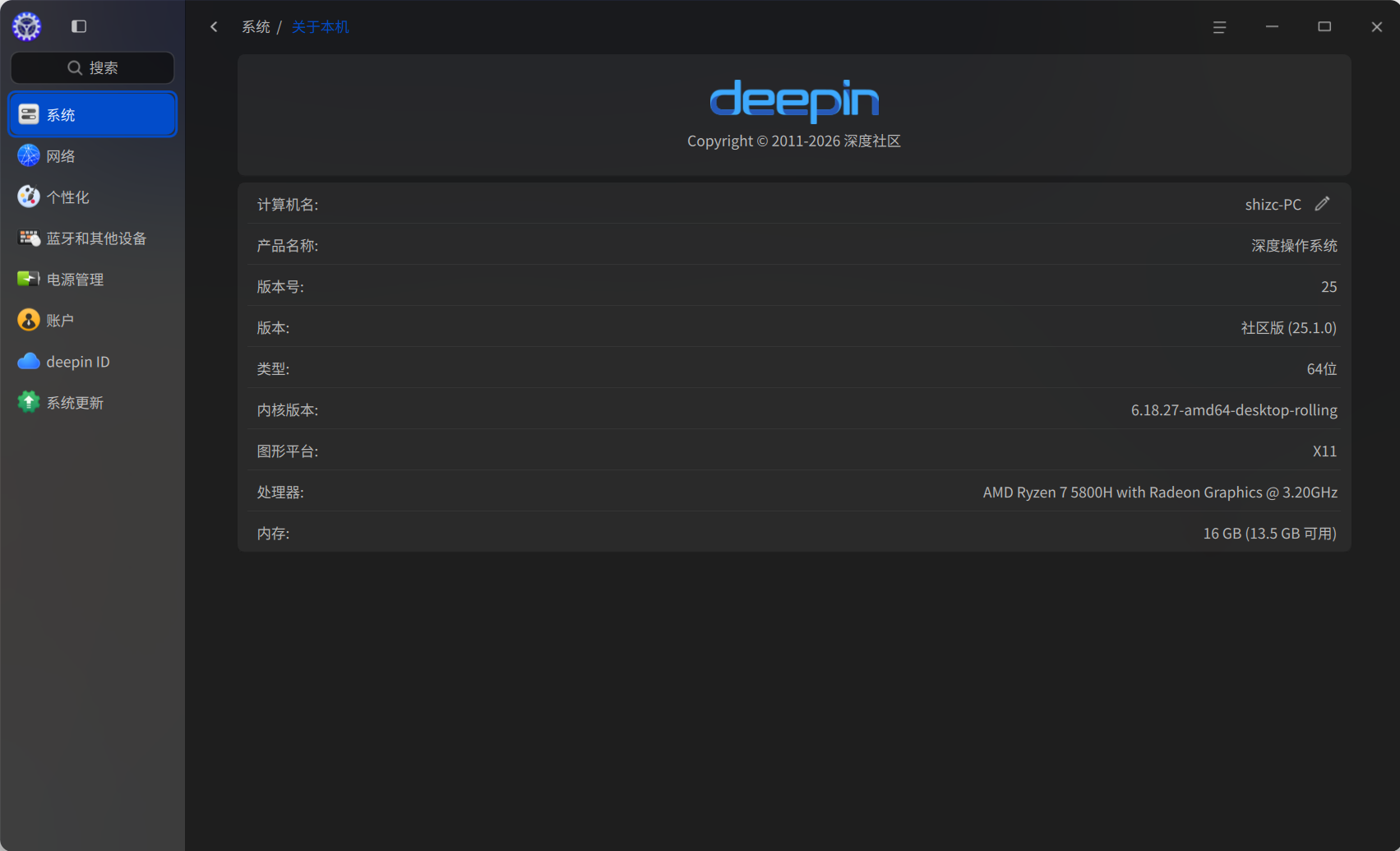The image size is (1400, 851).
Task: Click the 蓝牙和其他设备 icon
Action: pyautogui.click(x=29, y=238)
